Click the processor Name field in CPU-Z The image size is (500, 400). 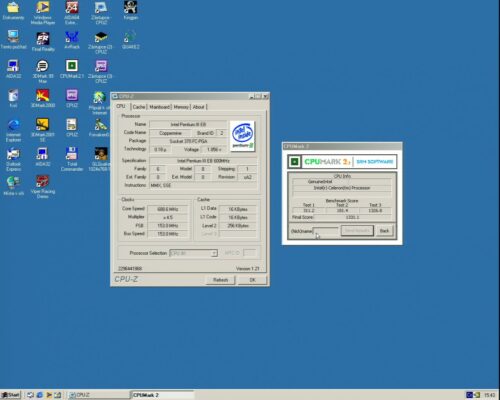point(188,124)
